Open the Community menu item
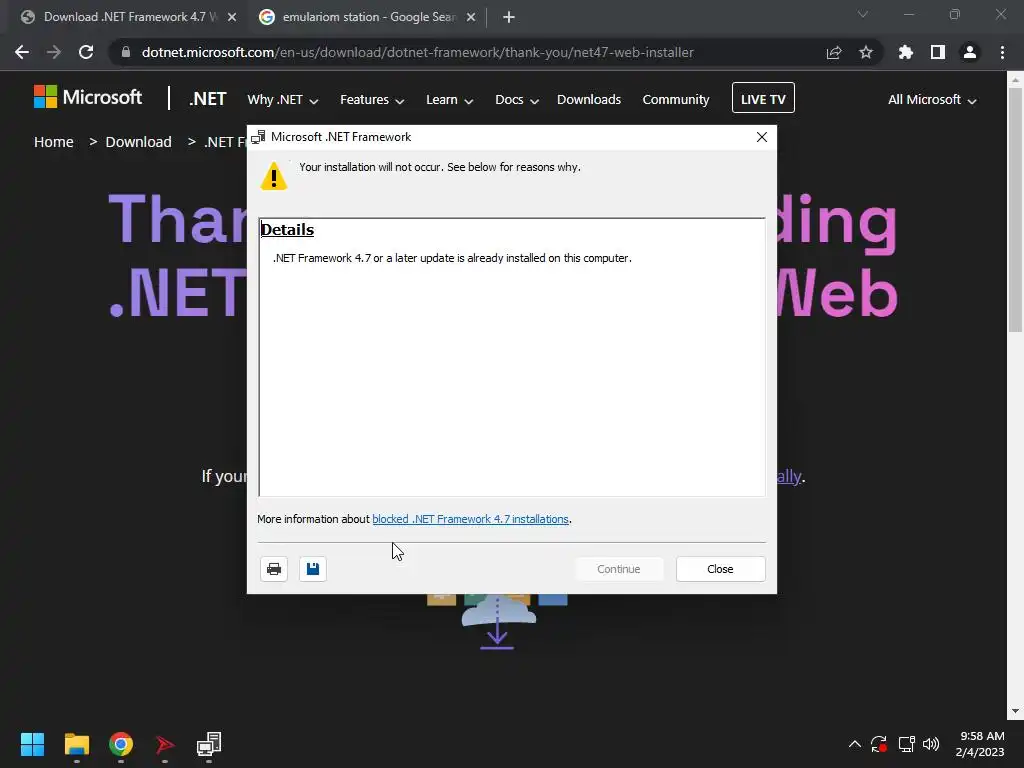 pos(676,99)
